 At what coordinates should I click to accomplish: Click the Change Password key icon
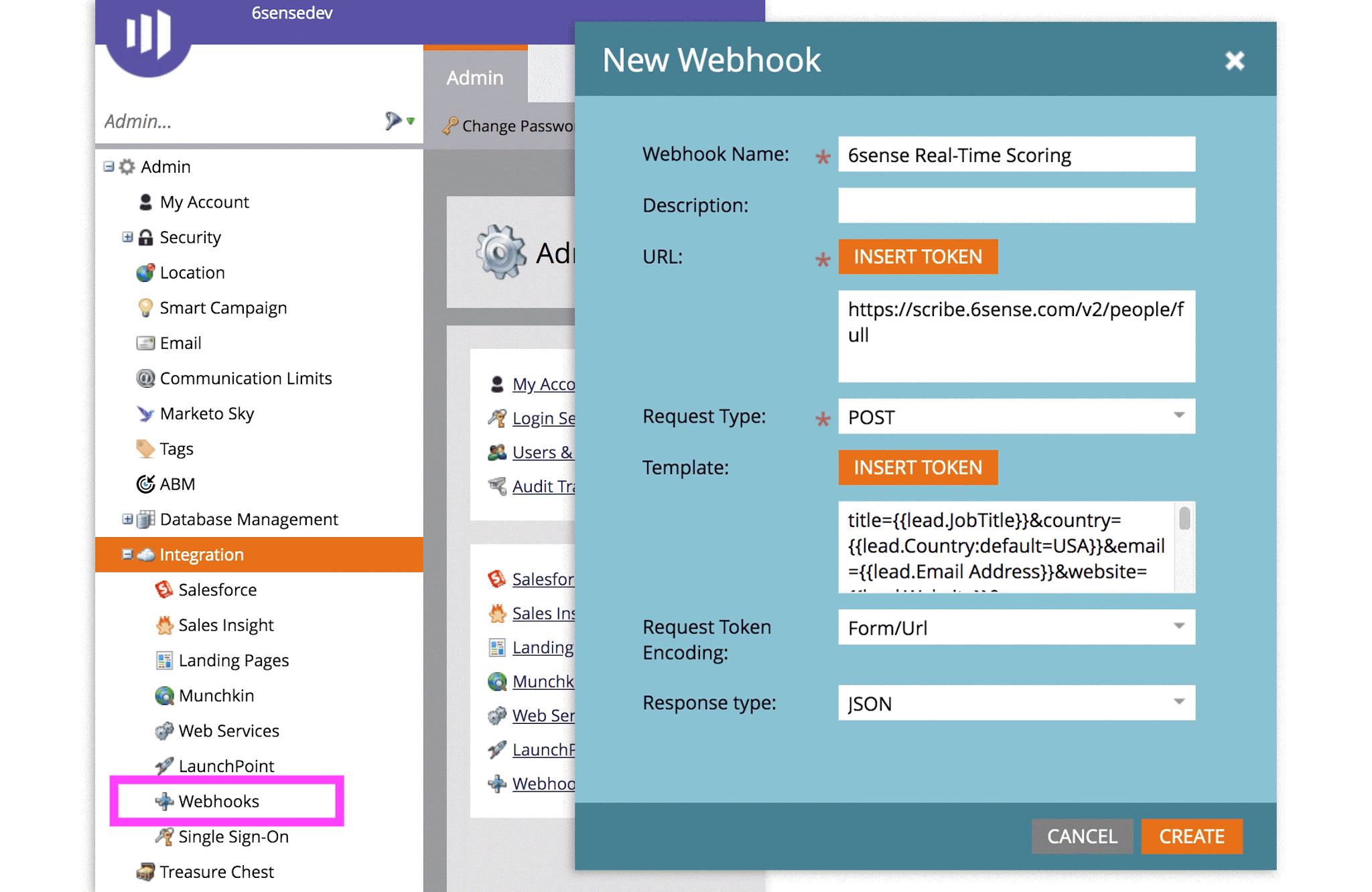coord(450,125)
